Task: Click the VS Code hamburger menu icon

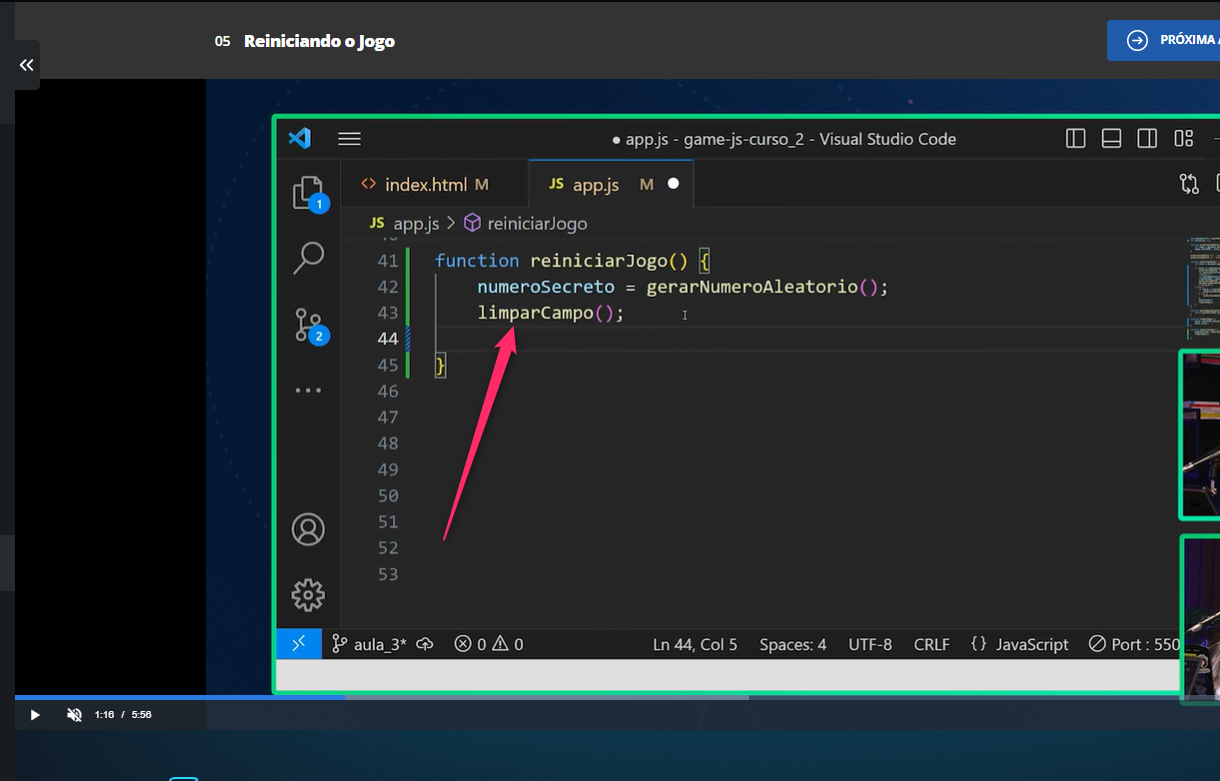Action: [349, 139]
